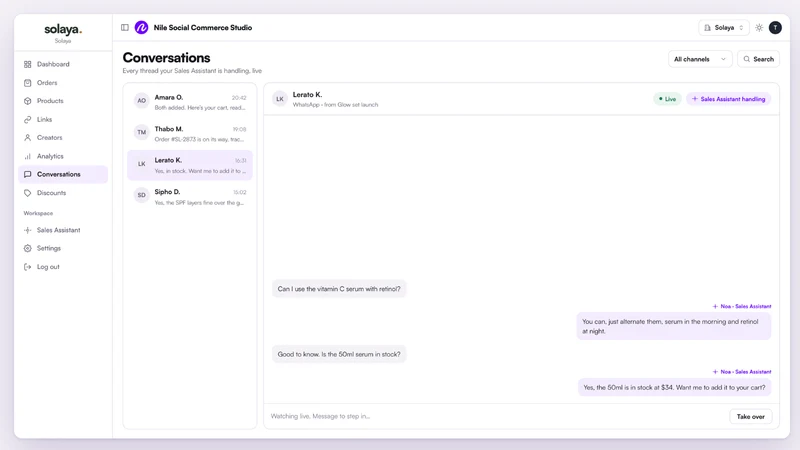Click LK avatar in the chat header
This screenshot has width=800, height=450.
click(280, 99)
